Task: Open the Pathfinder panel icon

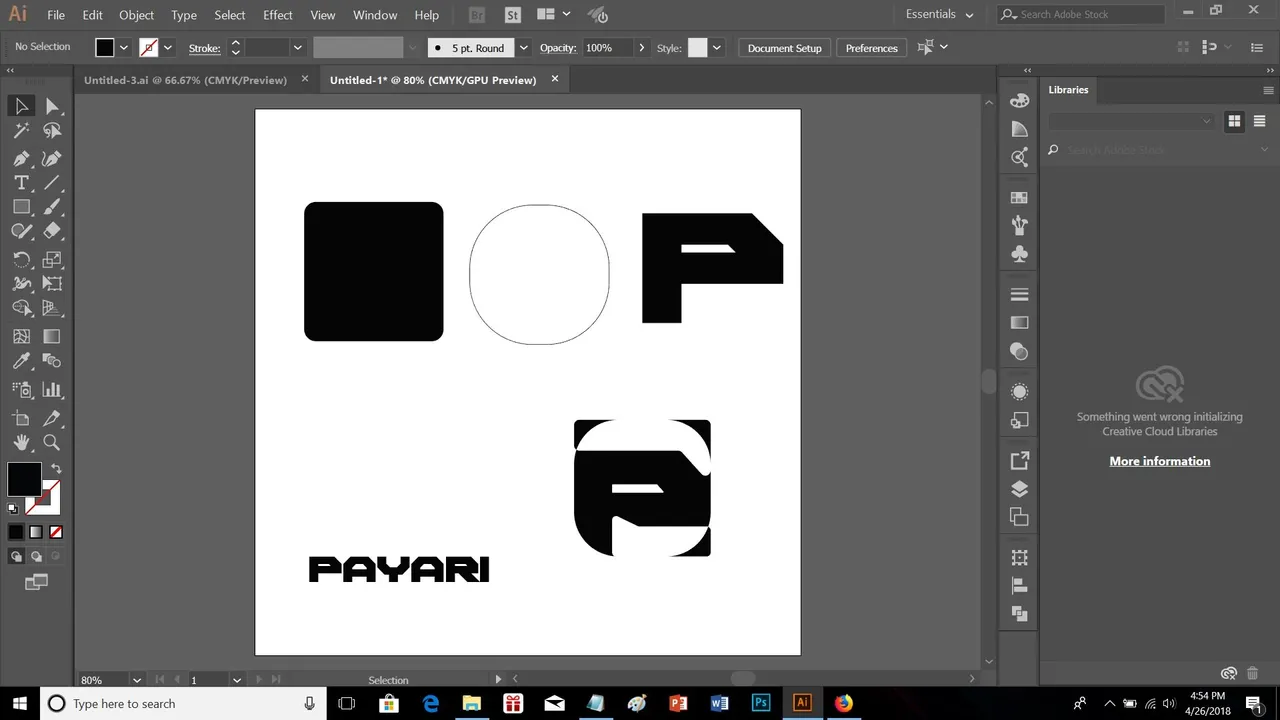Action: click(x=1019, y=613)
